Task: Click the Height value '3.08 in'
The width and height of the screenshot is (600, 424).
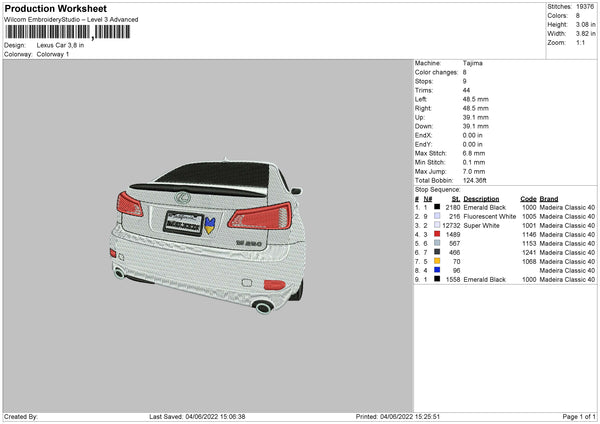Action: point(585,24)
